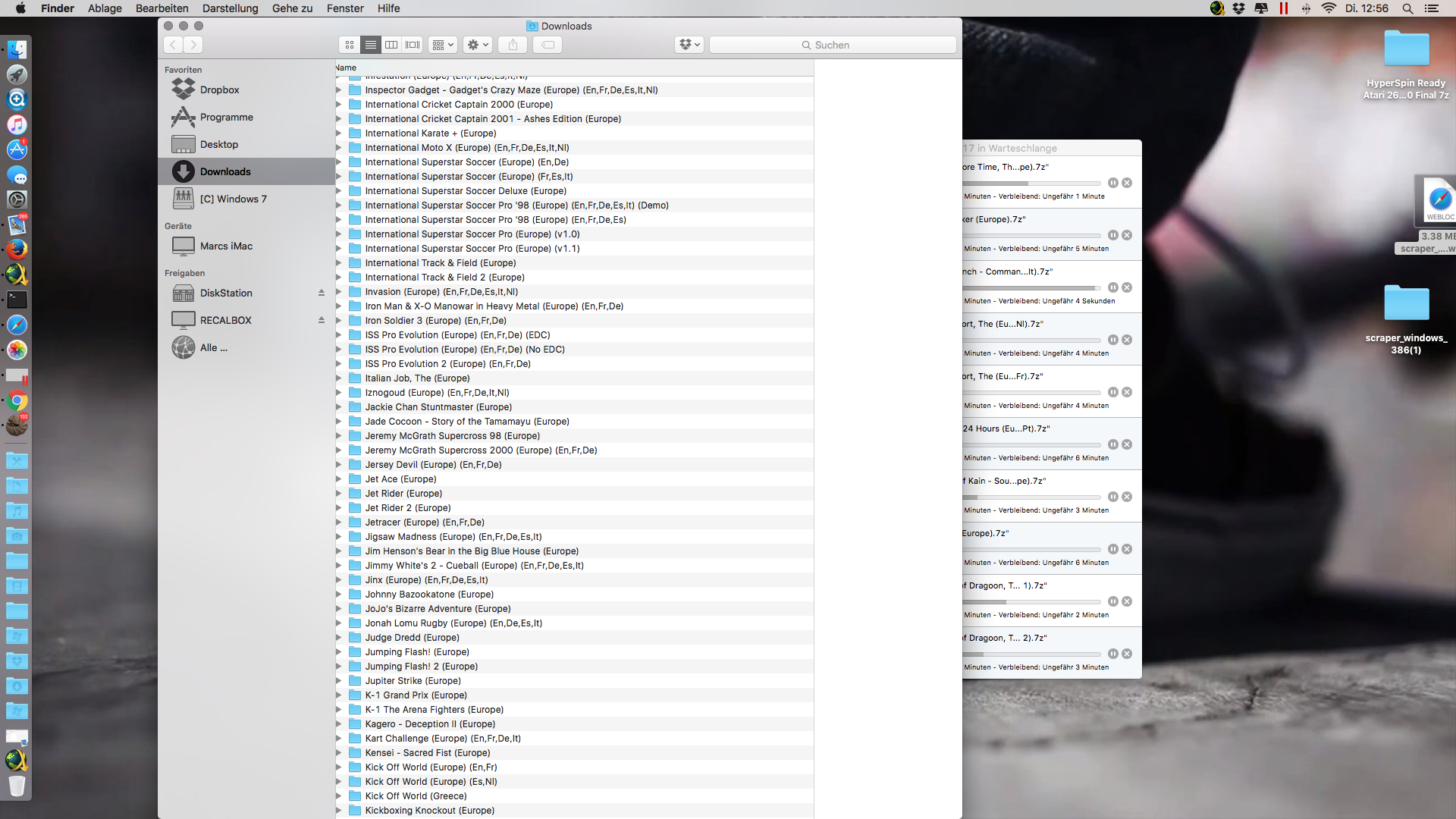Click the tag/label button in toolbar
Image resolution: width=1456 pixels, height=819 pixels.
tap(548, 44)
